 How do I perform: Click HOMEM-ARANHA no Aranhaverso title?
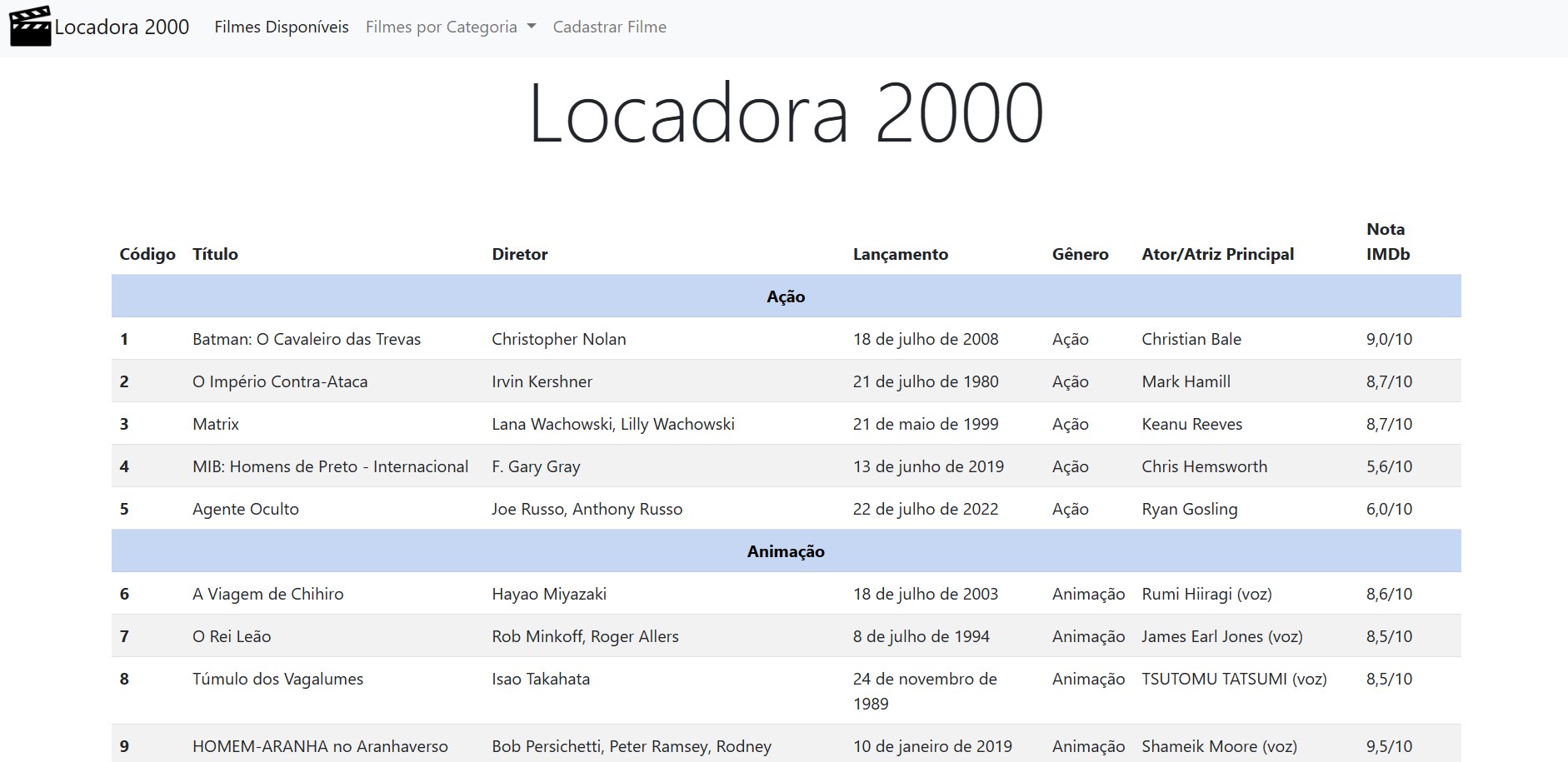320,746
